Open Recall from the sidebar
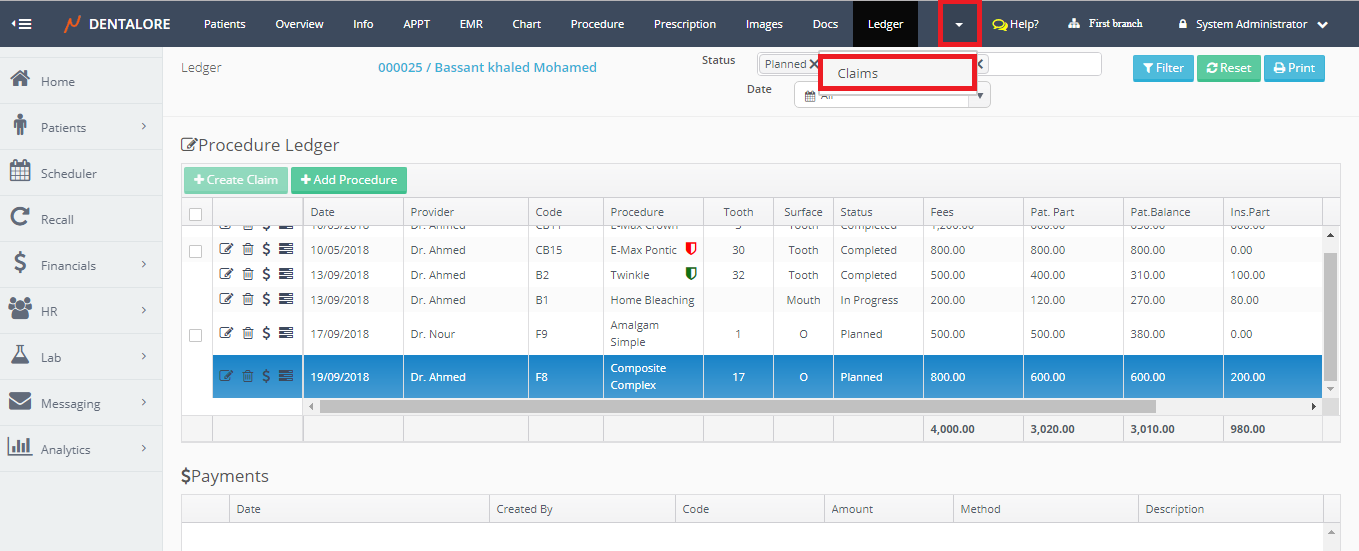The image size is (1359, 551). click(x=57, y=219)
